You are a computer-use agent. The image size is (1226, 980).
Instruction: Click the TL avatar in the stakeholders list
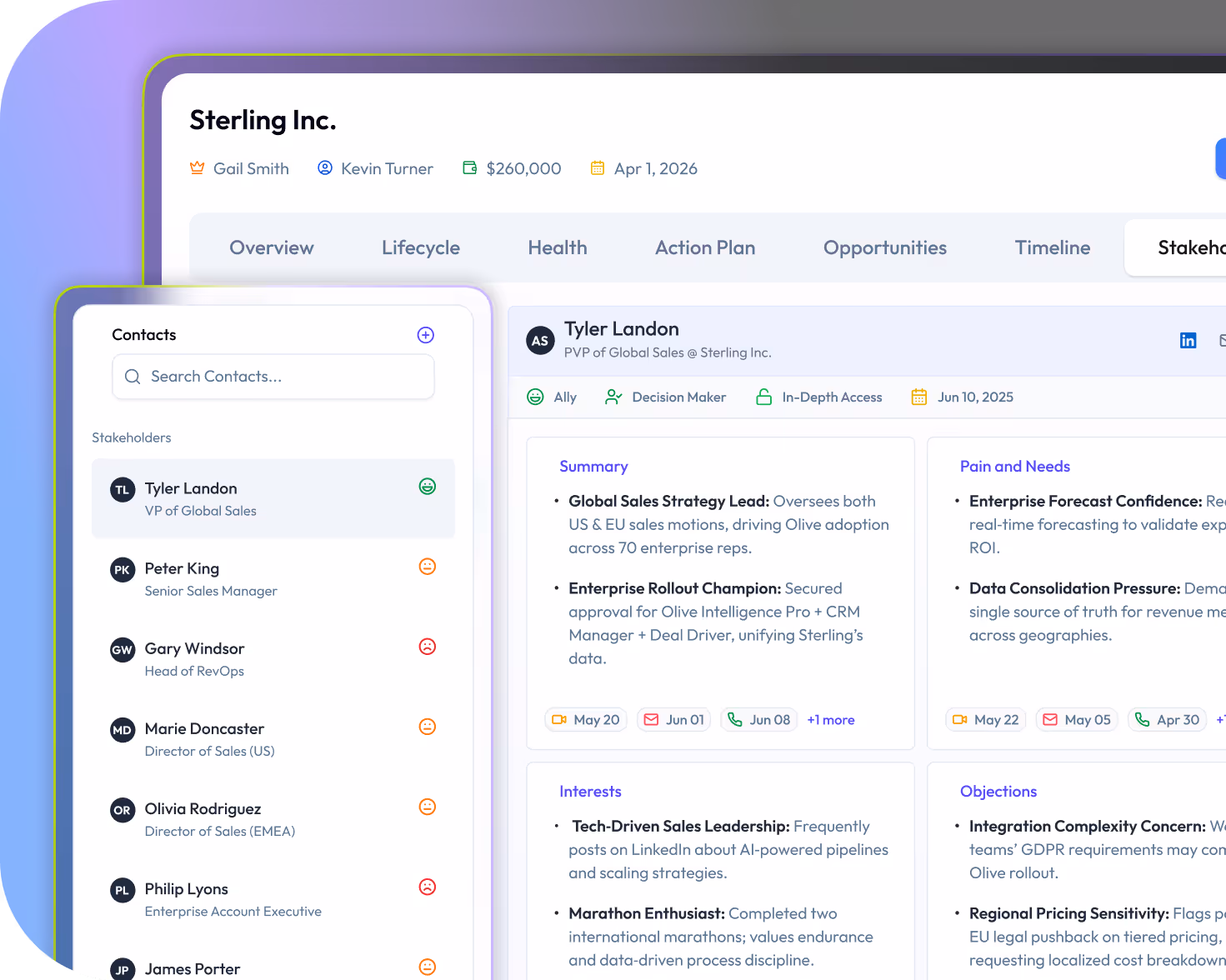[x=123, y=490]
